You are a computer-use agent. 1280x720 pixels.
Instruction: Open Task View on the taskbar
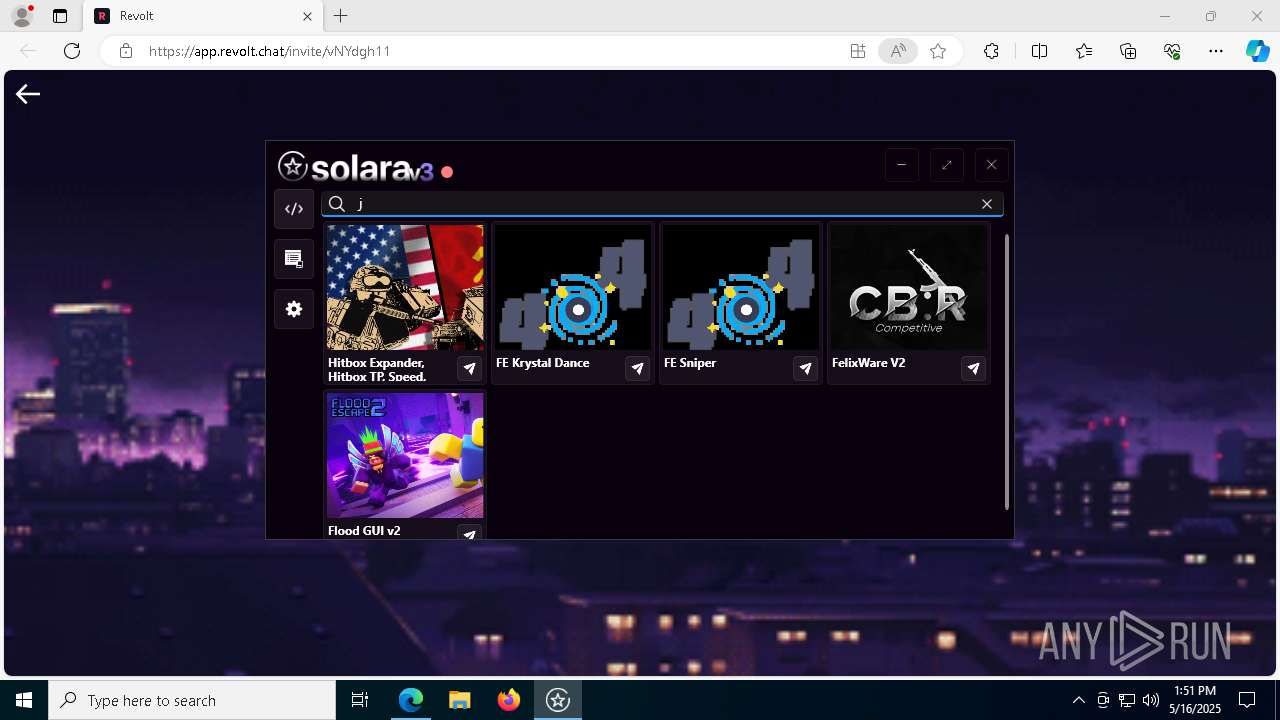(x=360, y=700)
